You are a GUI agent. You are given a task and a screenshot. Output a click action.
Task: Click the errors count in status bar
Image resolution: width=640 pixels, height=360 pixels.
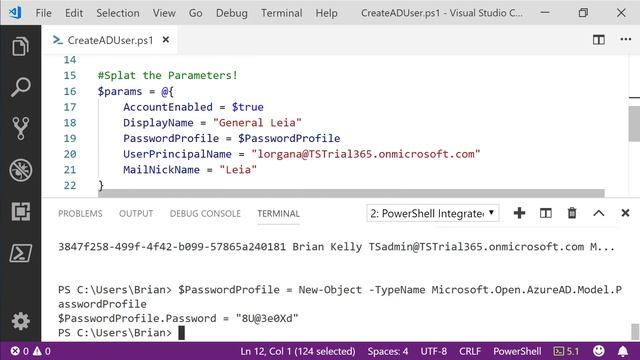click(x=19, y=351)
